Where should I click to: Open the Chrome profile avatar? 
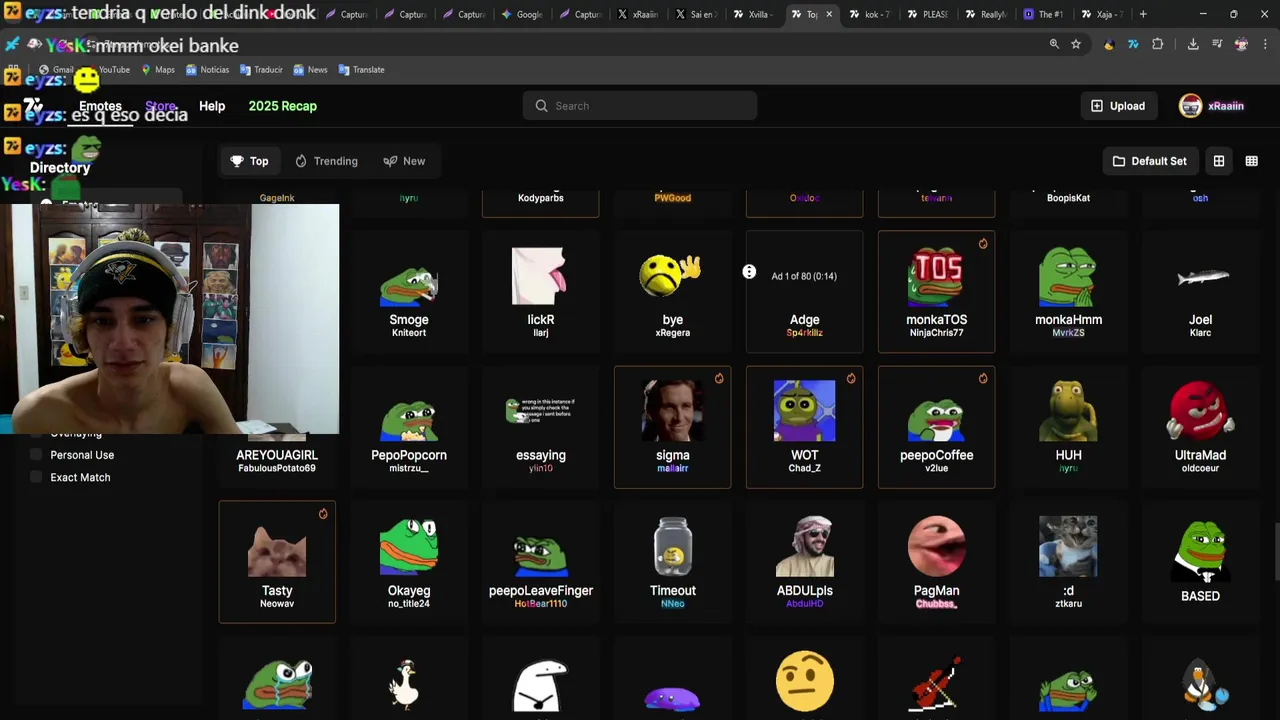pos(1241,44)
